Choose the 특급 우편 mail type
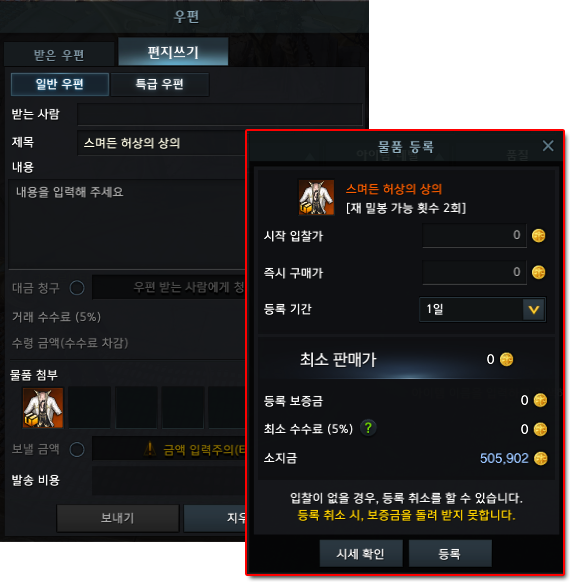This screenshot has height=586, width=575. tap(160, 84)
